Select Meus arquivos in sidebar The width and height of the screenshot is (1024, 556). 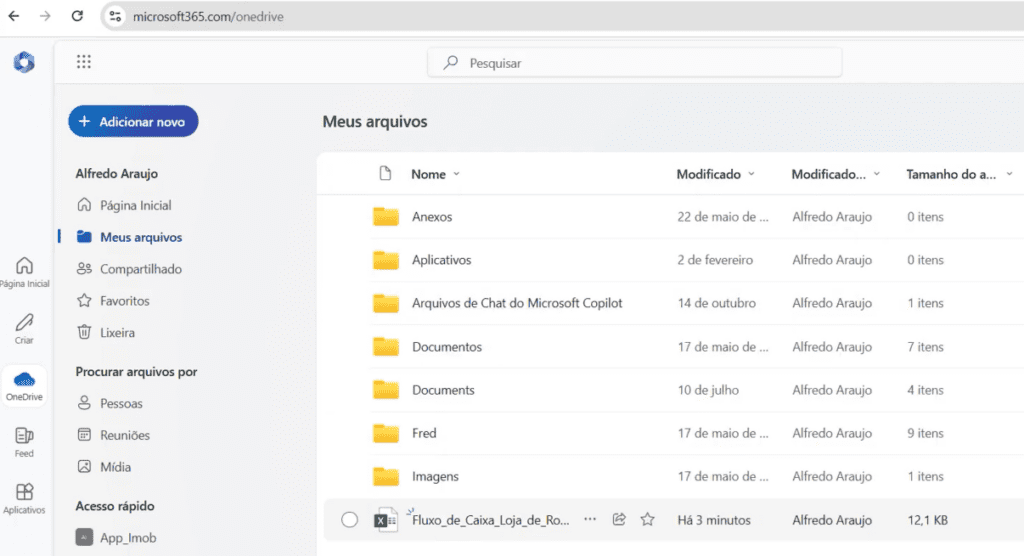click(129, 237)
